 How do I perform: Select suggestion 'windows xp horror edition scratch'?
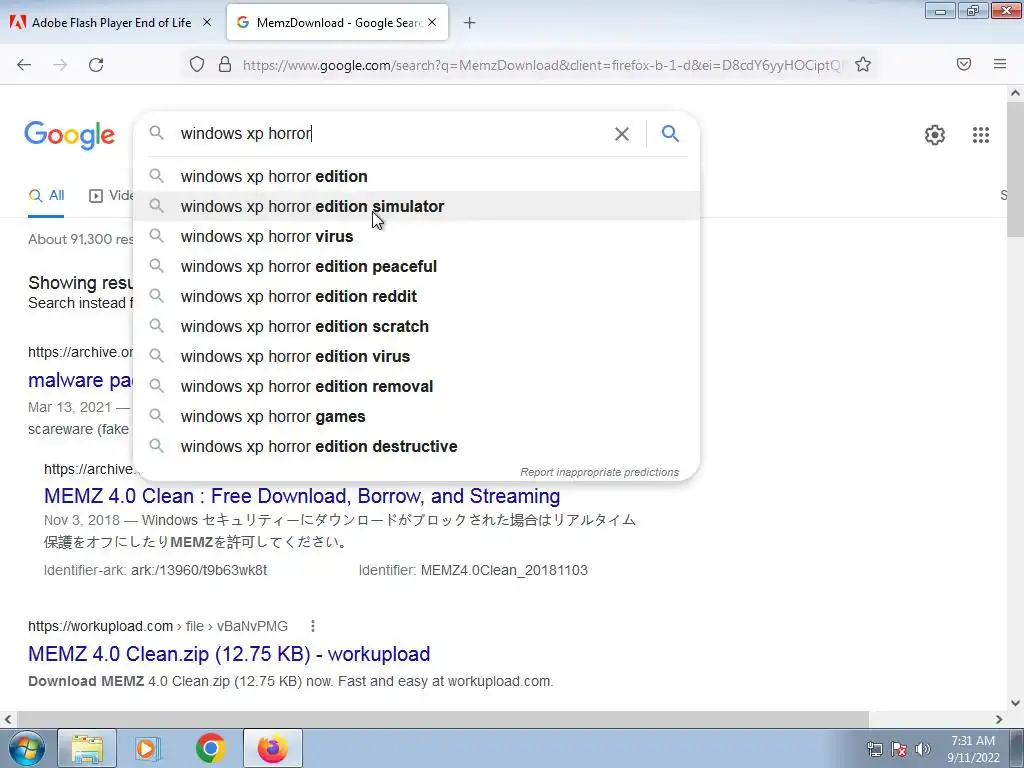click(416, 327)
